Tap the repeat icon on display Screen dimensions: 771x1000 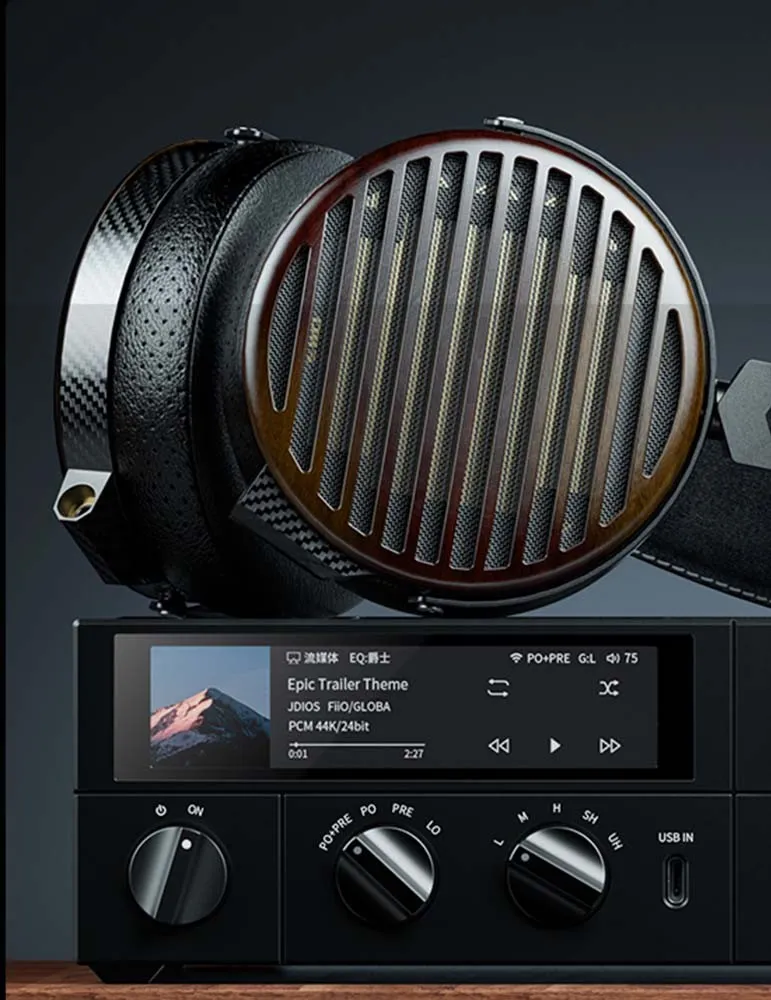click(498, 688)
